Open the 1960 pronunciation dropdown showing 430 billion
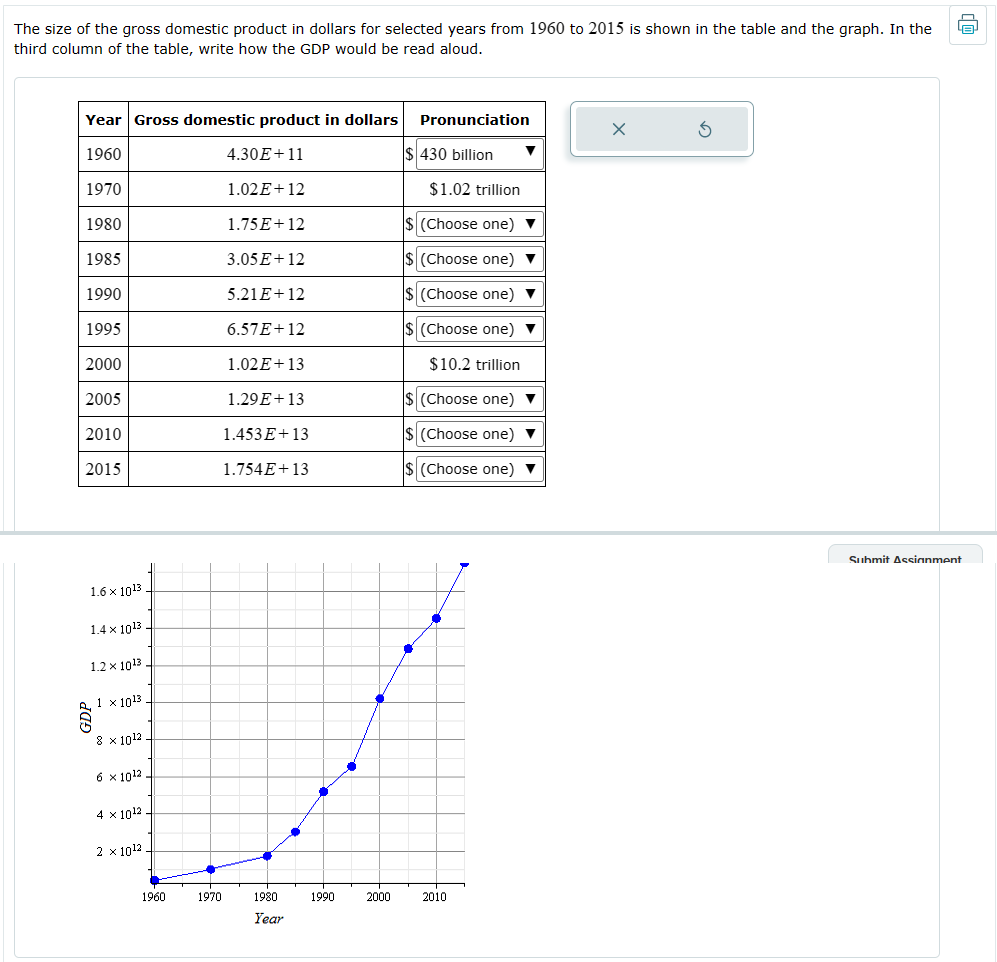The width and height of the screenshot is (997, 962). [480, 154]
